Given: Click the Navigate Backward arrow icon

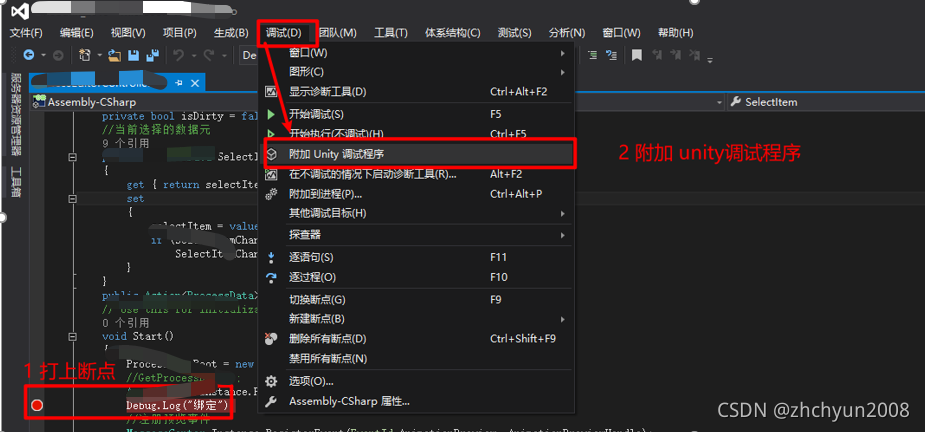Looking at the screenshot, I should tap(28, 55).
